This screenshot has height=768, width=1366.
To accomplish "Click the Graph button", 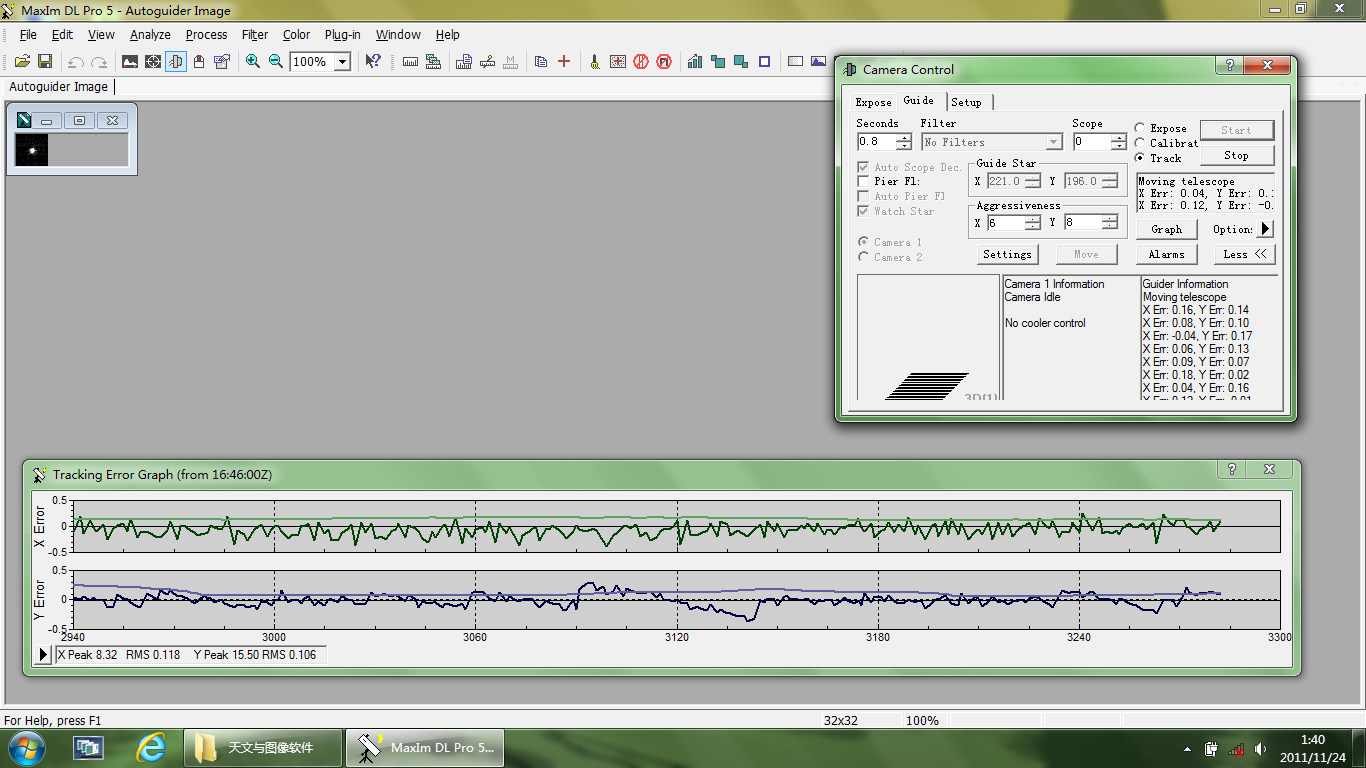I will pyautogui.click(x=1166, y=229).
